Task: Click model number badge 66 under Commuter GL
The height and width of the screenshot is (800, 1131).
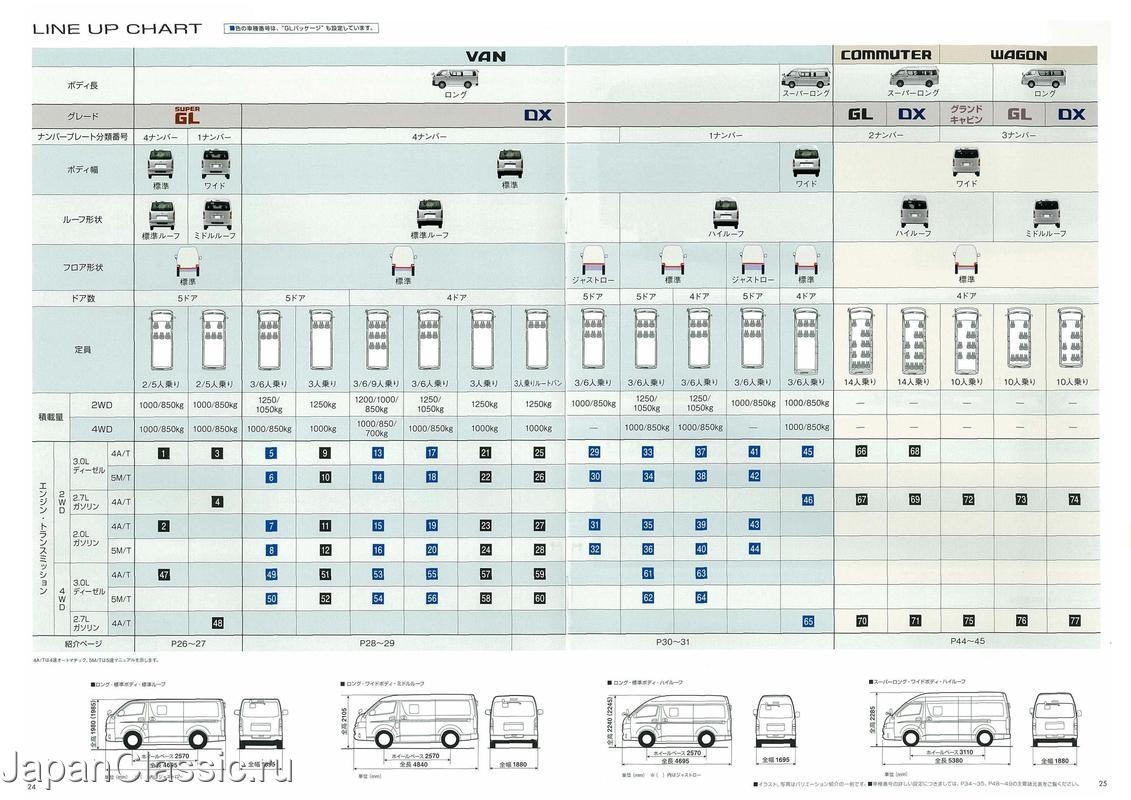Action: click(861, 451)
